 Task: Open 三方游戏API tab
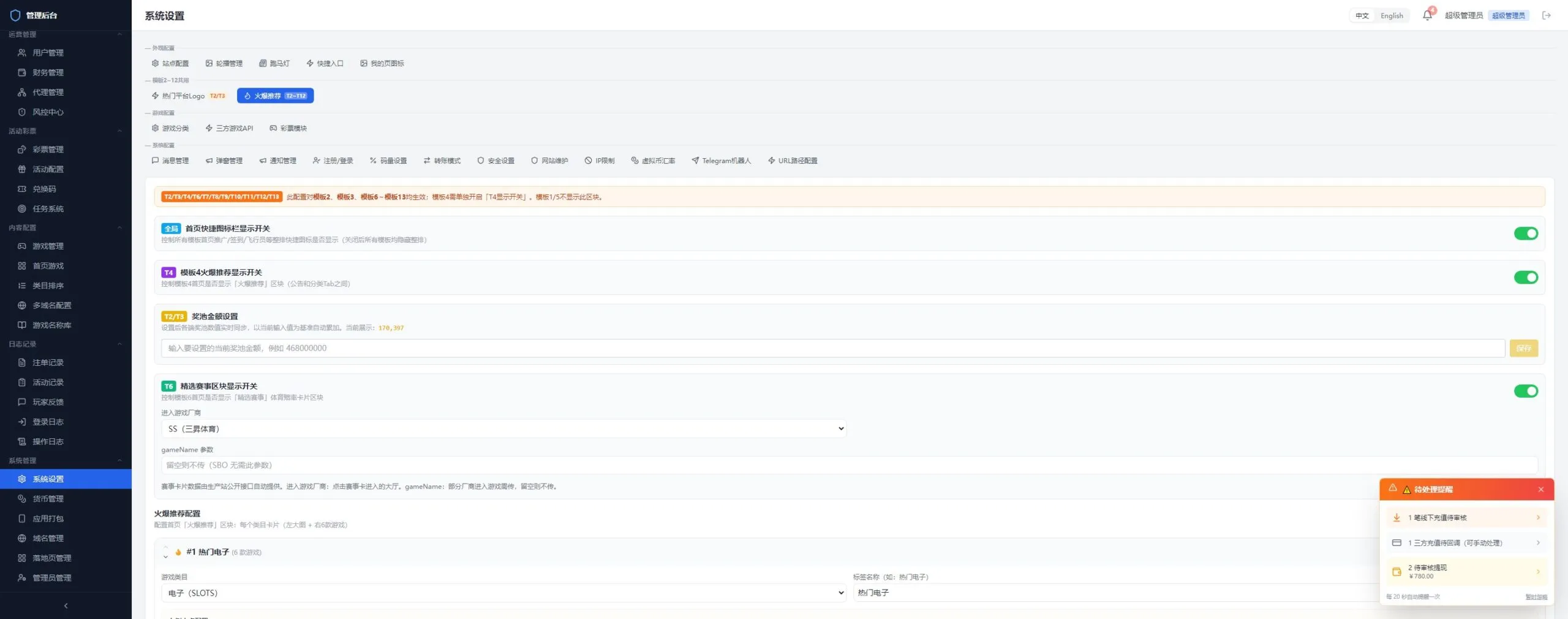tap(229, 128)
